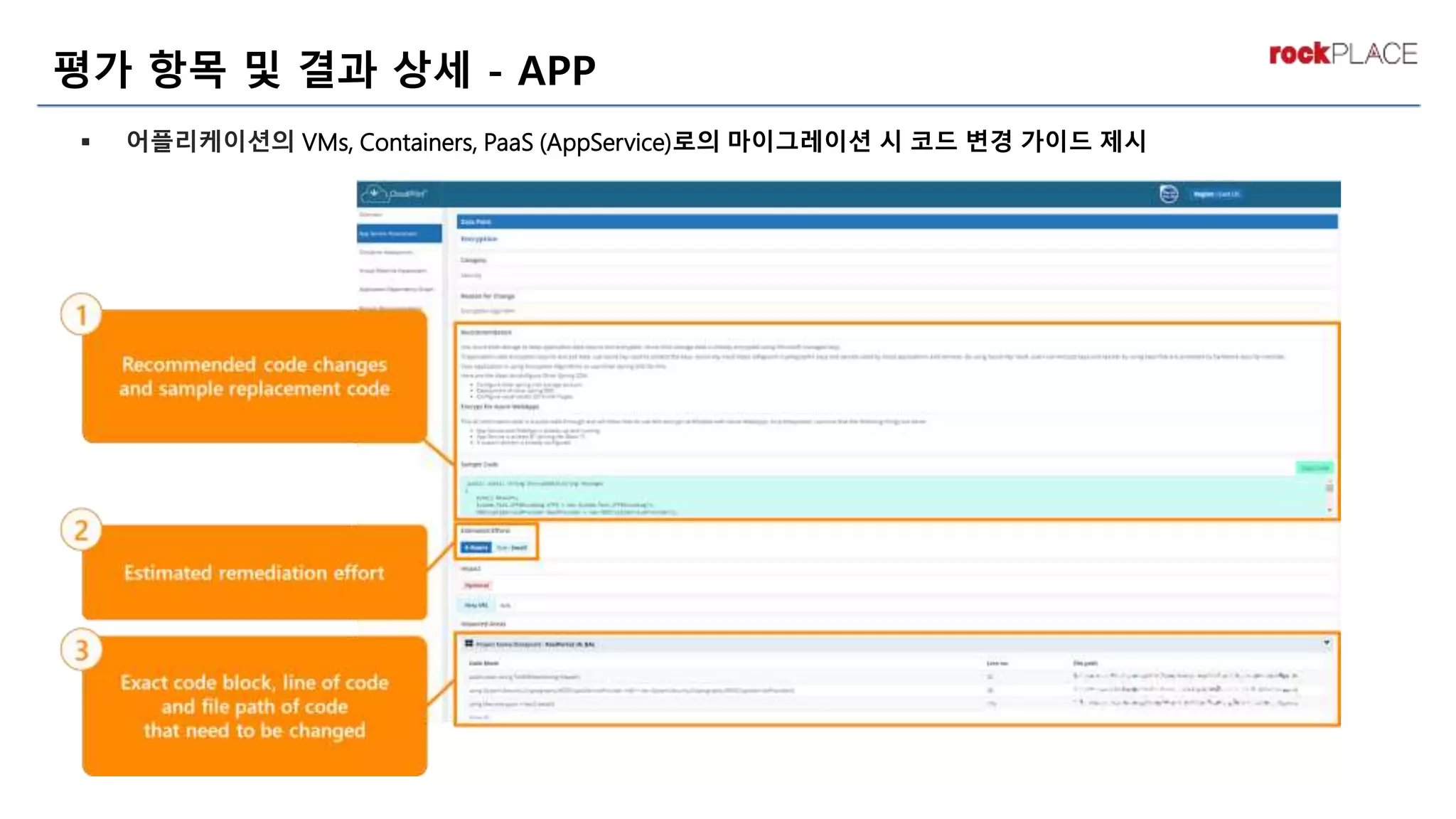Image resolution: width=1456 pixels, height=819 pixels.
Task: Click the Estimated Effort heading
Action: tap(485, 530)
